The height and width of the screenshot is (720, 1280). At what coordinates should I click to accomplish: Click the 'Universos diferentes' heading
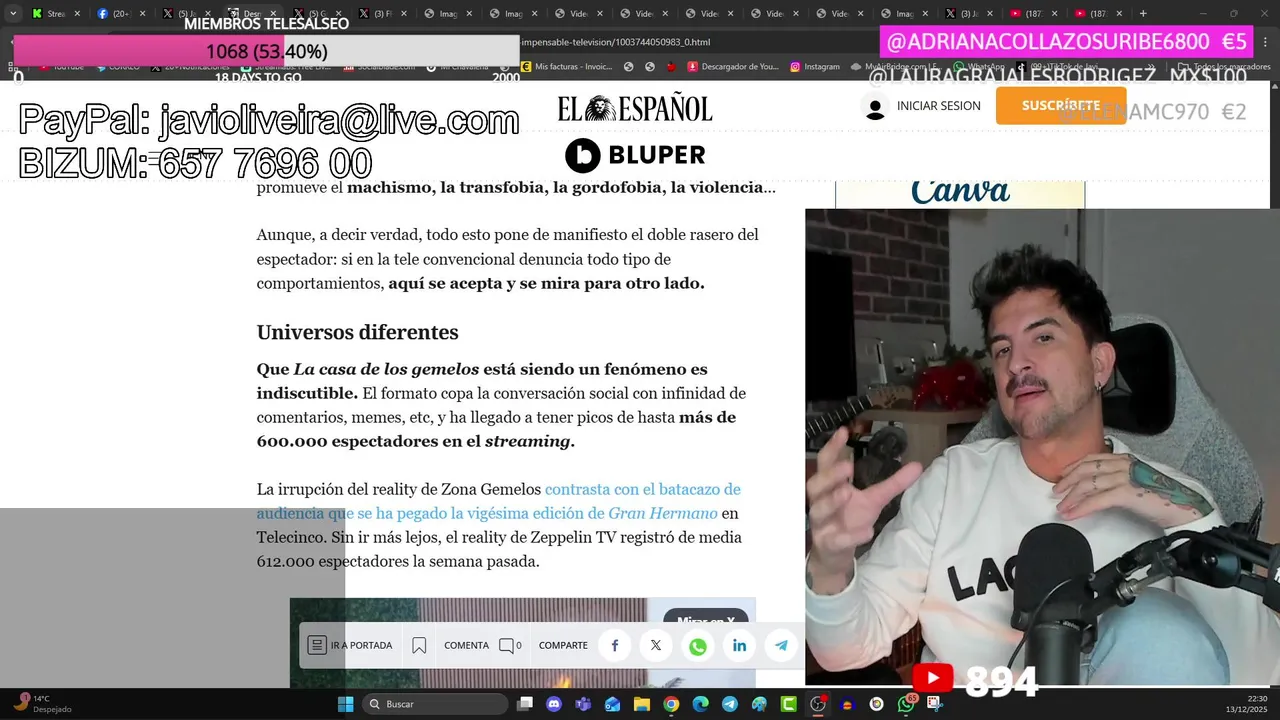coord(357,332)
